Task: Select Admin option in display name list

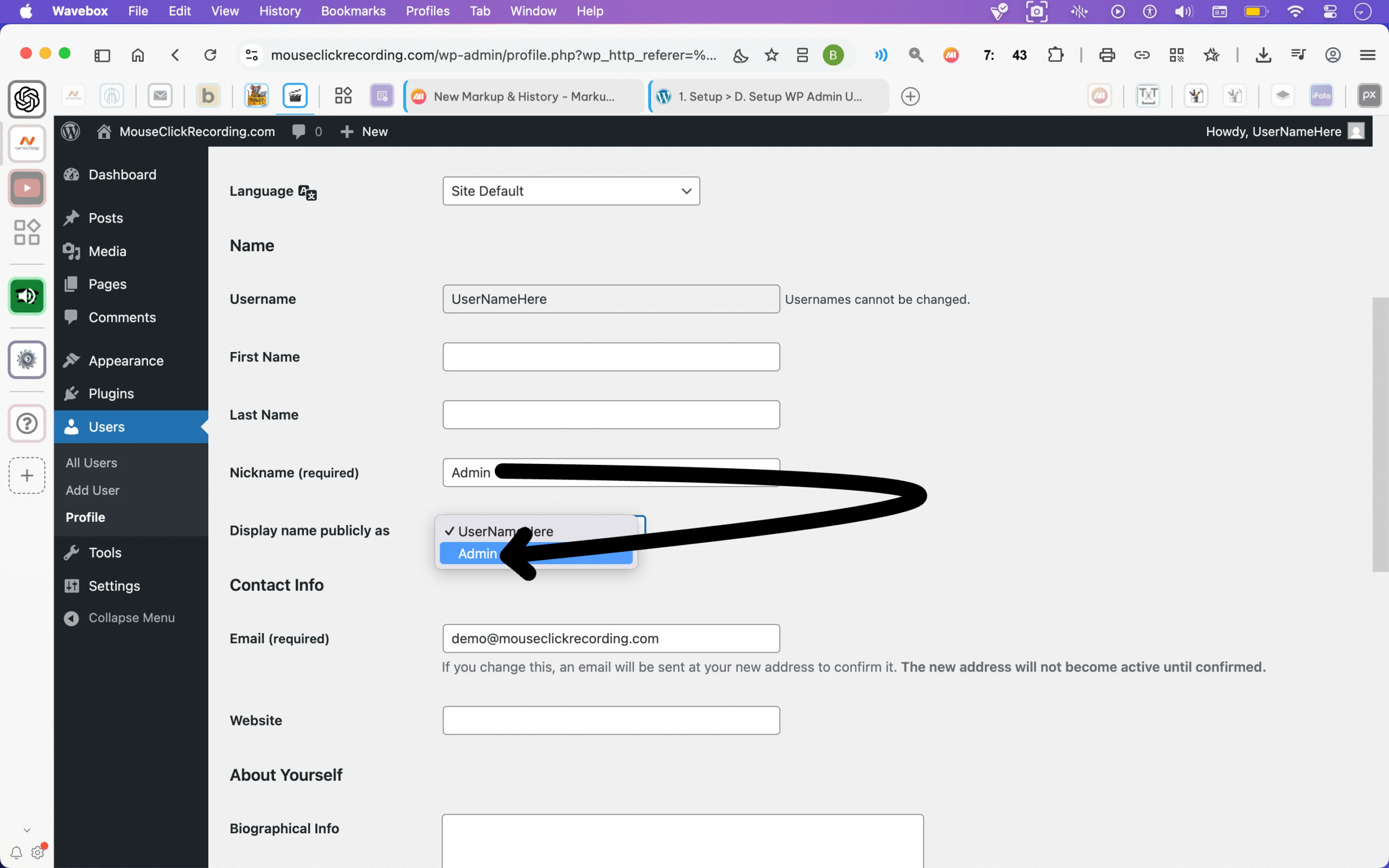Action: (x=477, y=553)
